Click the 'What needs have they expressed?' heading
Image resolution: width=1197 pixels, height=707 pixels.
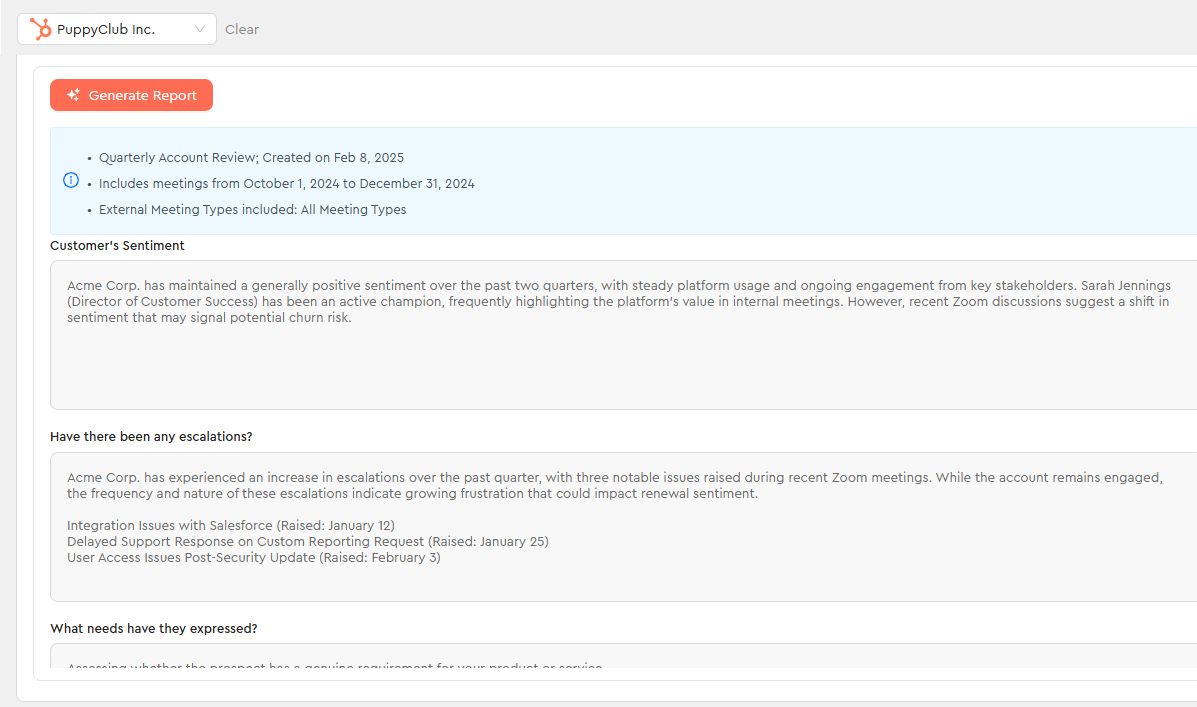(153, 628)
